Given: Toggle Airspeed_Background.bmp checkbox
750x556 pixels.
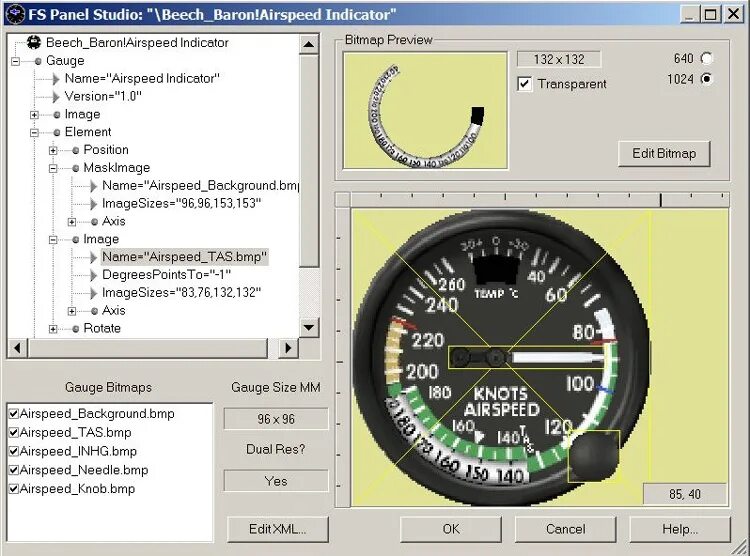Looking at the screenshot, I should tap(14, 414).
